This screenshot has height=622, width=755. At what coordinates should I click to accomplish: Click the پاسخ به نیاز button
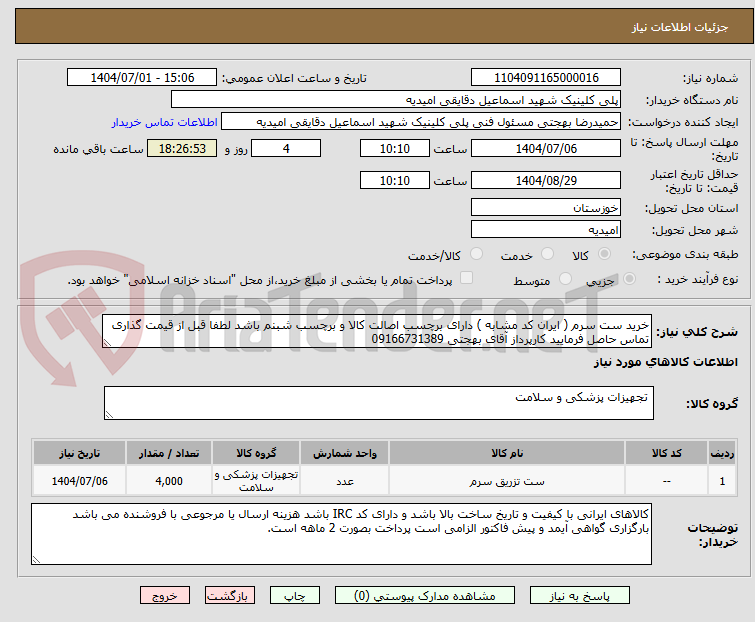[x=579, y=596]
